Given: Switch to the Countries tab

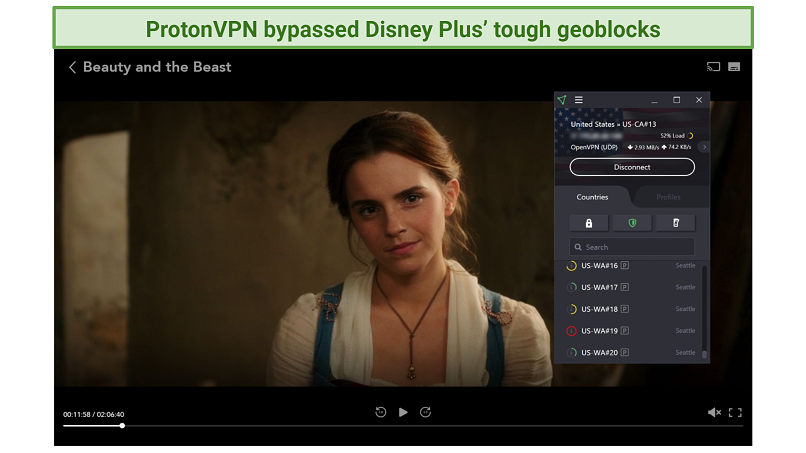Looking at the screenshot, I should tap(592, 197).
